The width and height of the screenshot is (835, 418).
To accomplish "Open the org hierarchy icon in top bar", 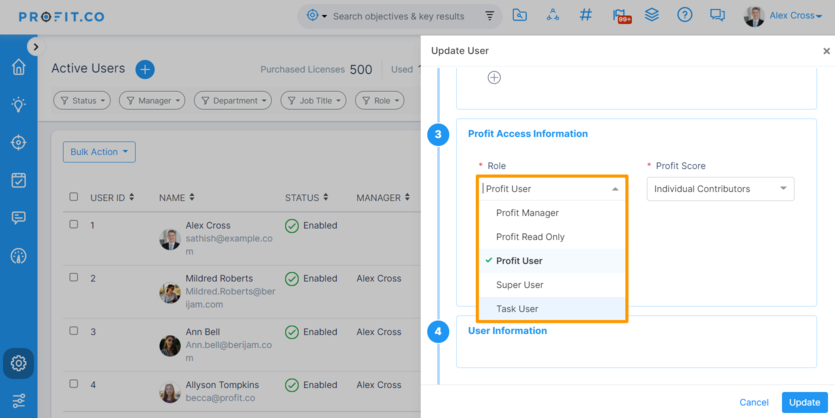I will (x=553, y=15).
